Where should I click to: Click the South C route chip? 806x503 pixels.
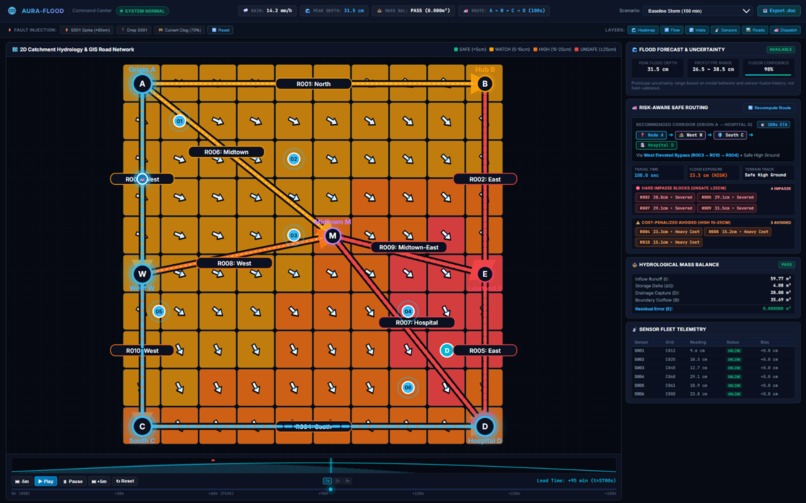pyautogui.click(x=730, y=135)
